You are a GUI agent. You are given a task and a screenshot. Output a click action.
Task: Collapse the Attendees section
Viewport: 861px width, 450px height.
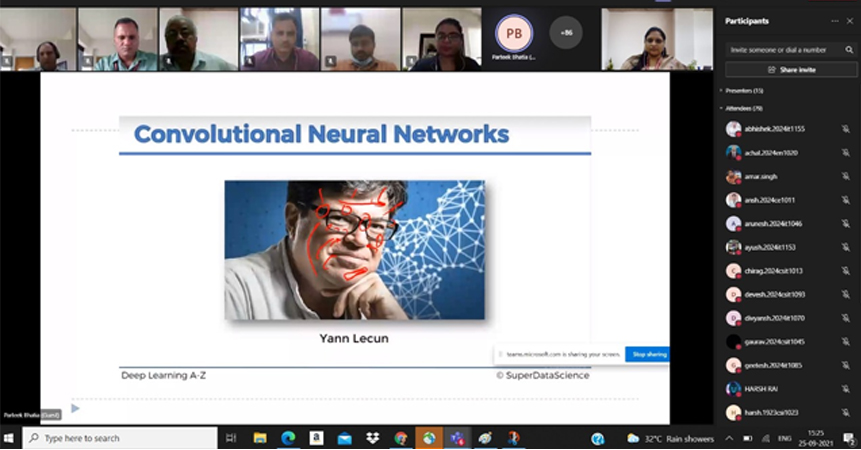(x=721, y=108)
